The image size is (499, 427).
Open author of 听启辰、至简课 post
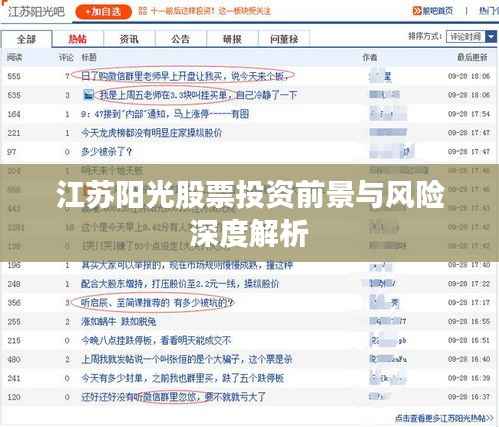click(x=384, y=303)
